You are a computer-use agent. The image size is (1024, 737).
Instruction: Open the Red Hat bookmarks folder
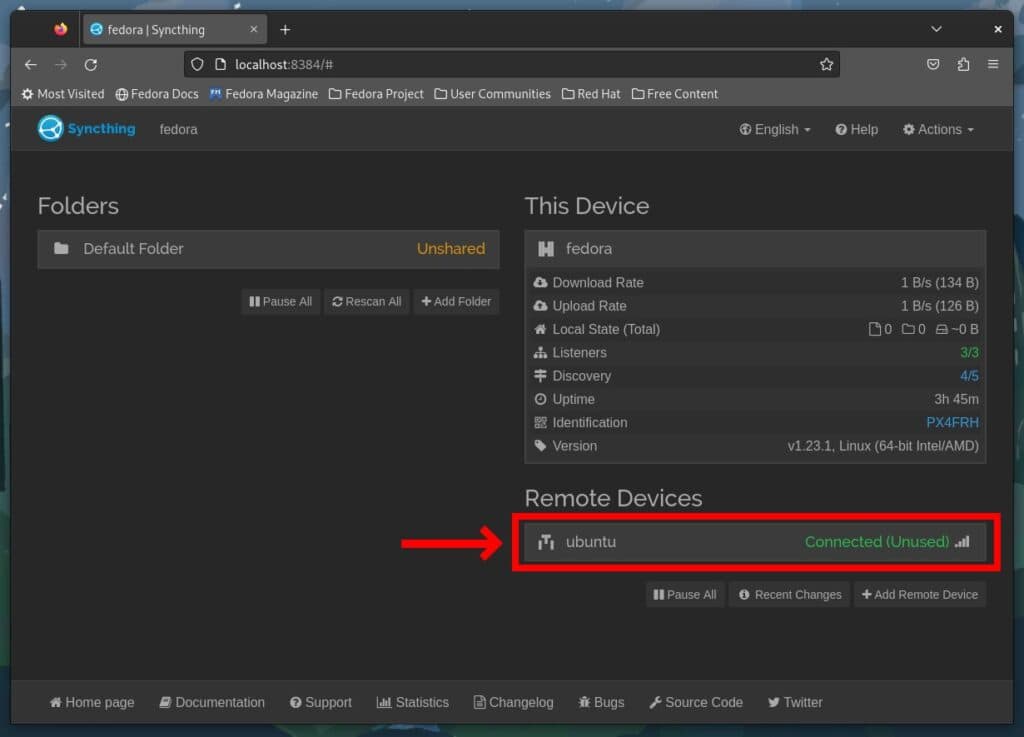591,94
